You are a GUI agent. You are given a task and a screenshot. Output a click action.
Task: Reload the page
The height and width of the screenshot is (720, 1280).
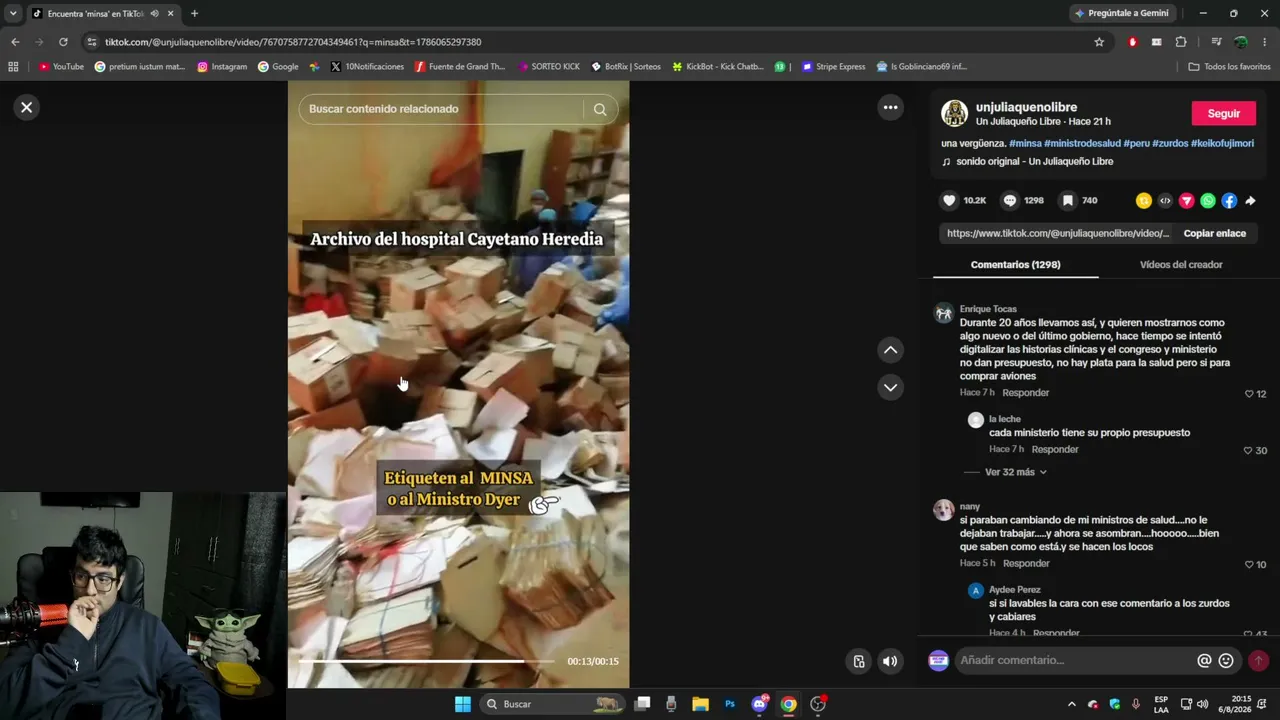click(x=63, y=42)
